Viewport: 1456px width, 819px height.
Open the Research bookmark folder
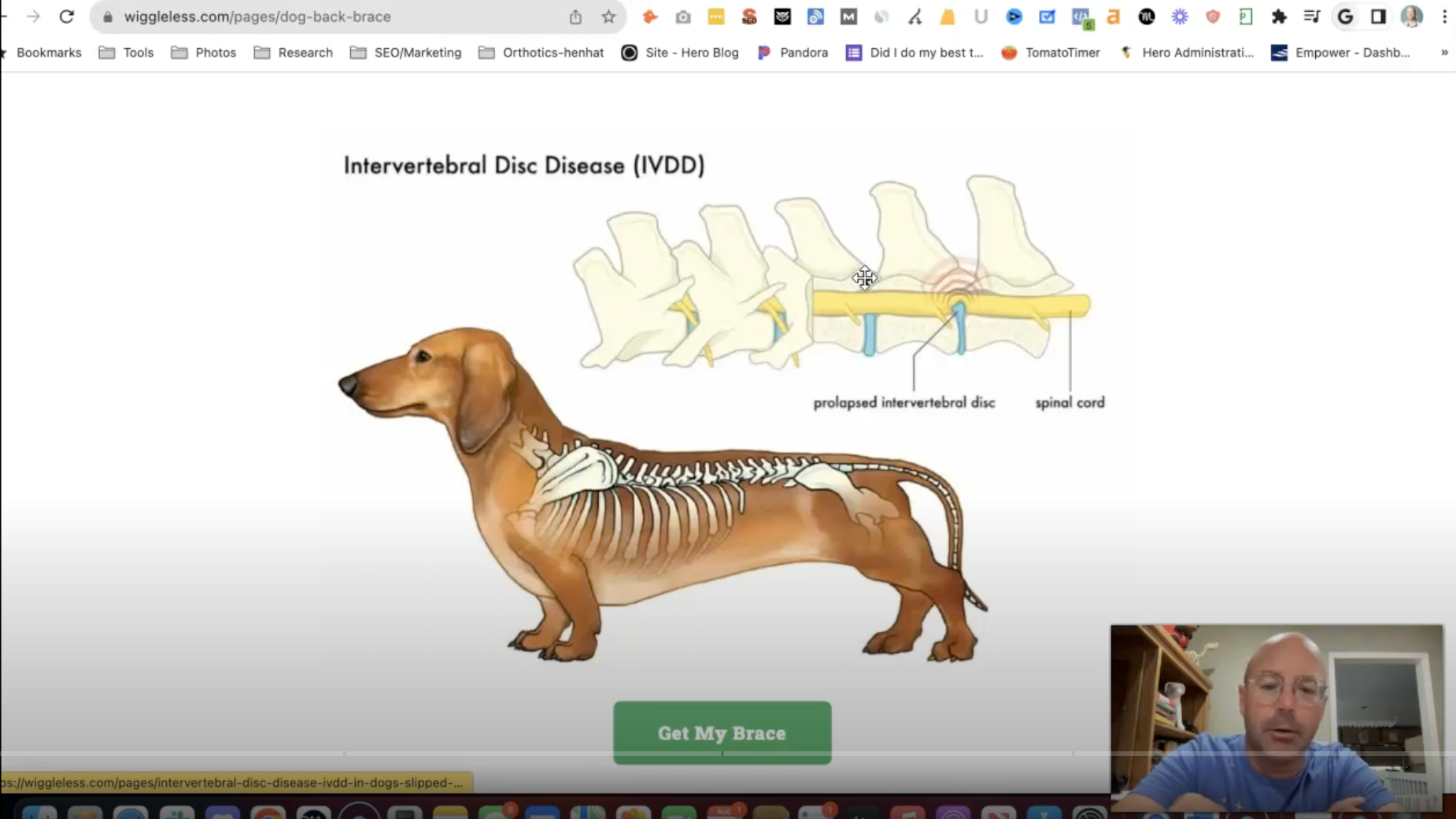click(293, 53)
